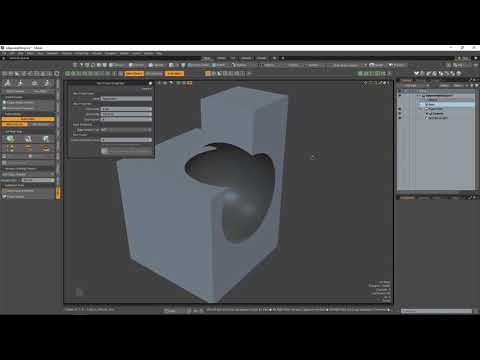Toggle the eye icon on the item list's last row

pyautogui.click(x=400, y=118)
